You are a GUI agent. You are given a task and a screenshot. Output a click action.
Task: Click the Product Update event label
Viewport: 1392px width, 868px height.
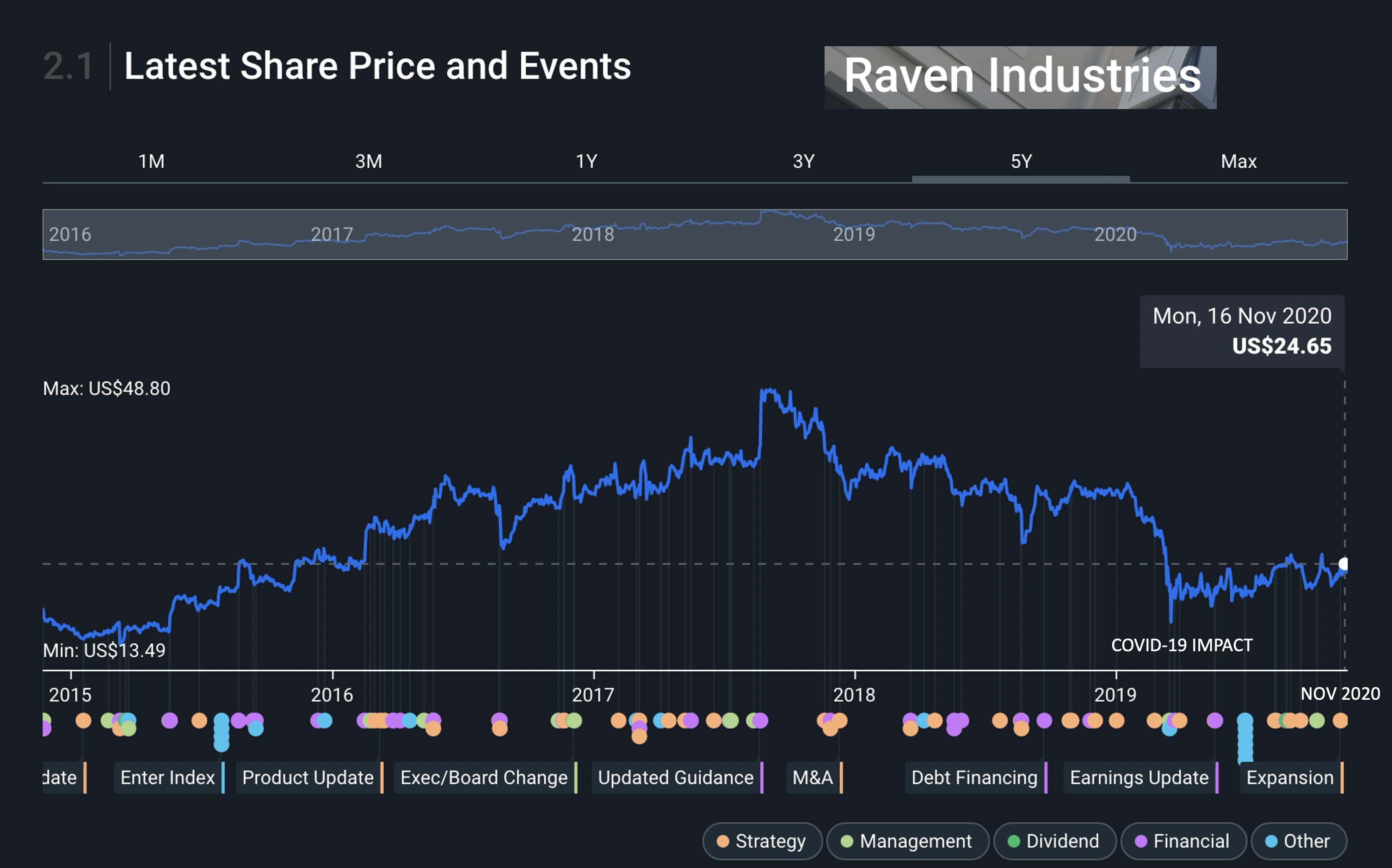click(x=308, y=778)
